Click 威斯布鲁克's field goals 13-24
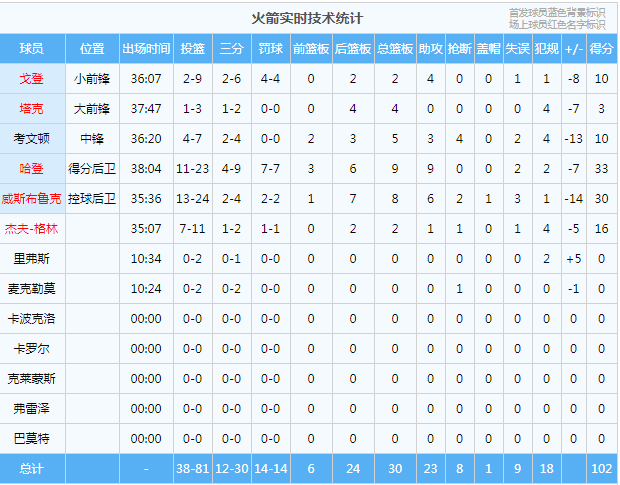The width and height of the screenshot is (620, 485). pos(193,198)
